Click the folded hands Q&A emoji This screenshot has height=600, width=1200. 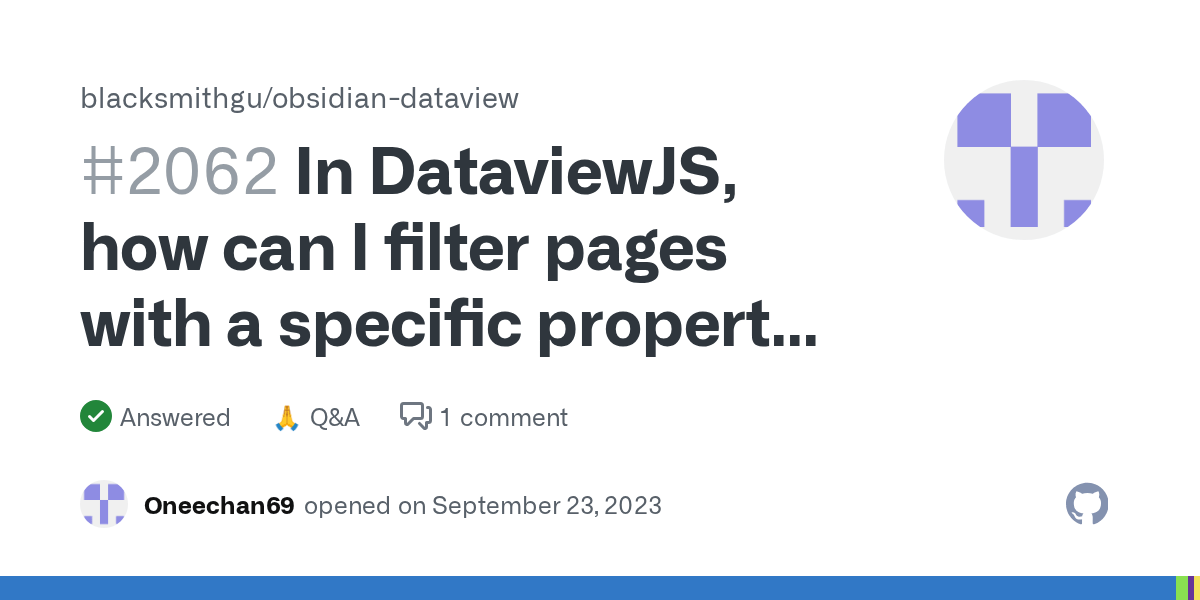[286, 417]
